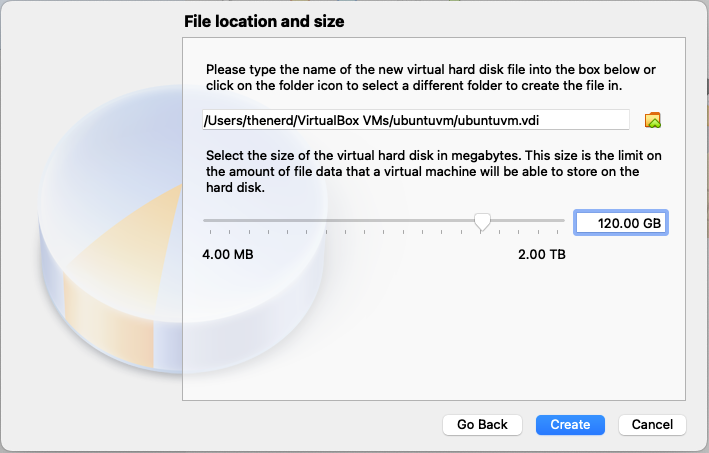709x453 pixels.
Task: Click the 2.00 TB maximum label
Action: click(541, 254)
